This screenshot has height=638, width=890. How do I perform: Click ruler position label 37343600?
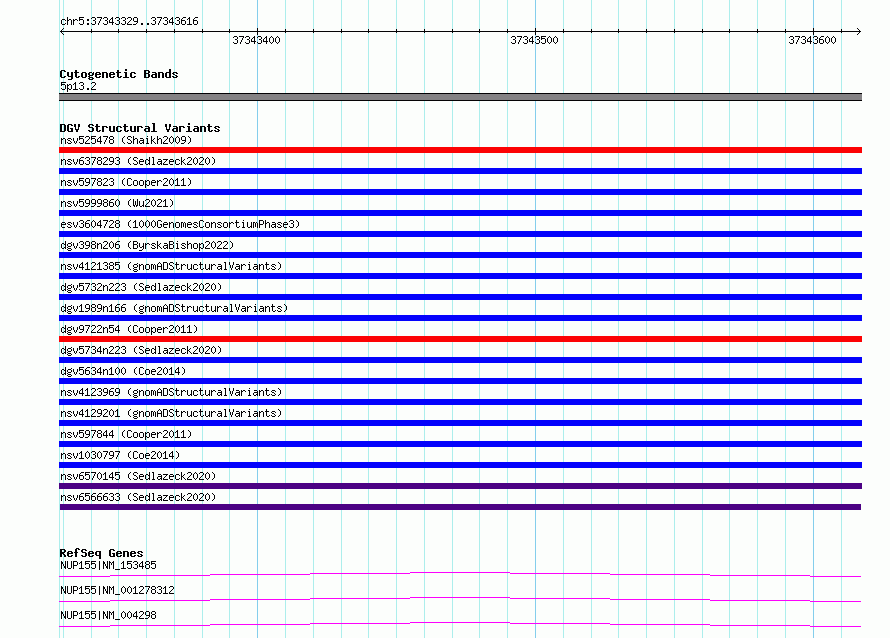point(812,40)
